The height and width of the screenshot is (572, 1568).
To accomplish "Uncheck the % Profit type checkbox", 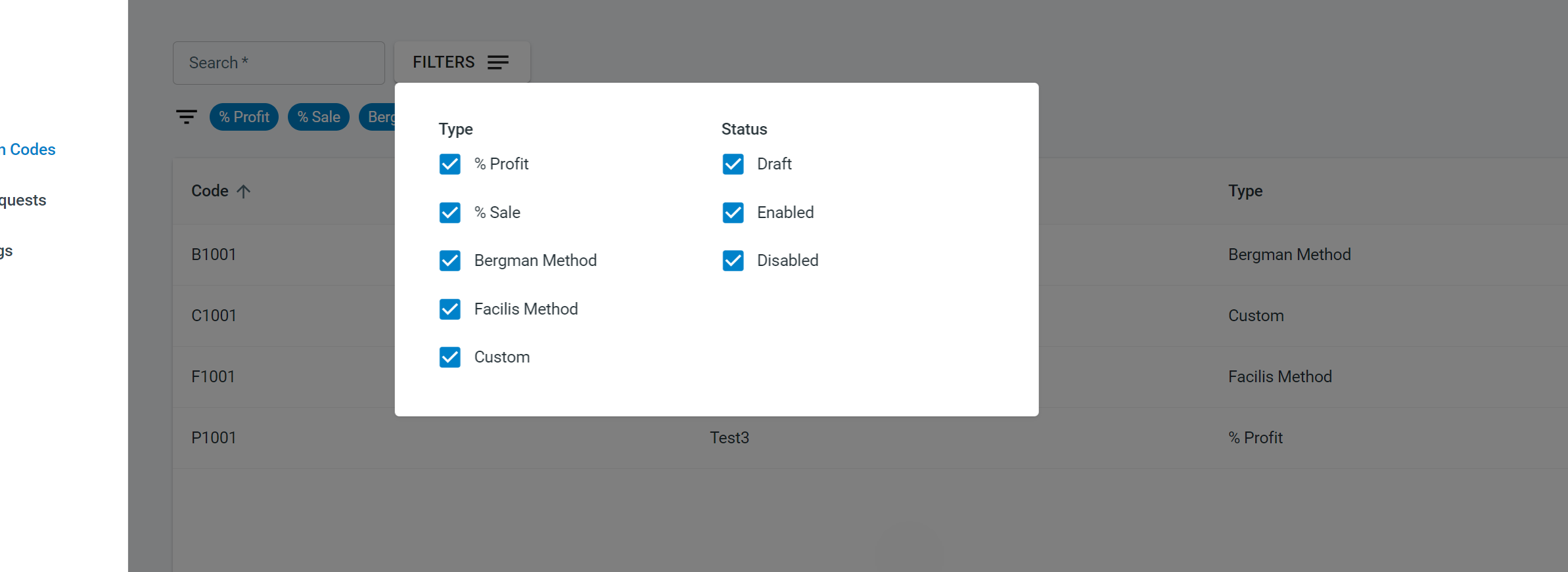I will (450, 164).
